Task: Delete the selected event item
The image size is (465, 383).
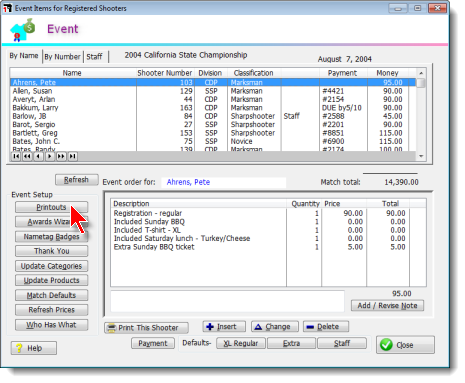Action: tap(326, 326)
